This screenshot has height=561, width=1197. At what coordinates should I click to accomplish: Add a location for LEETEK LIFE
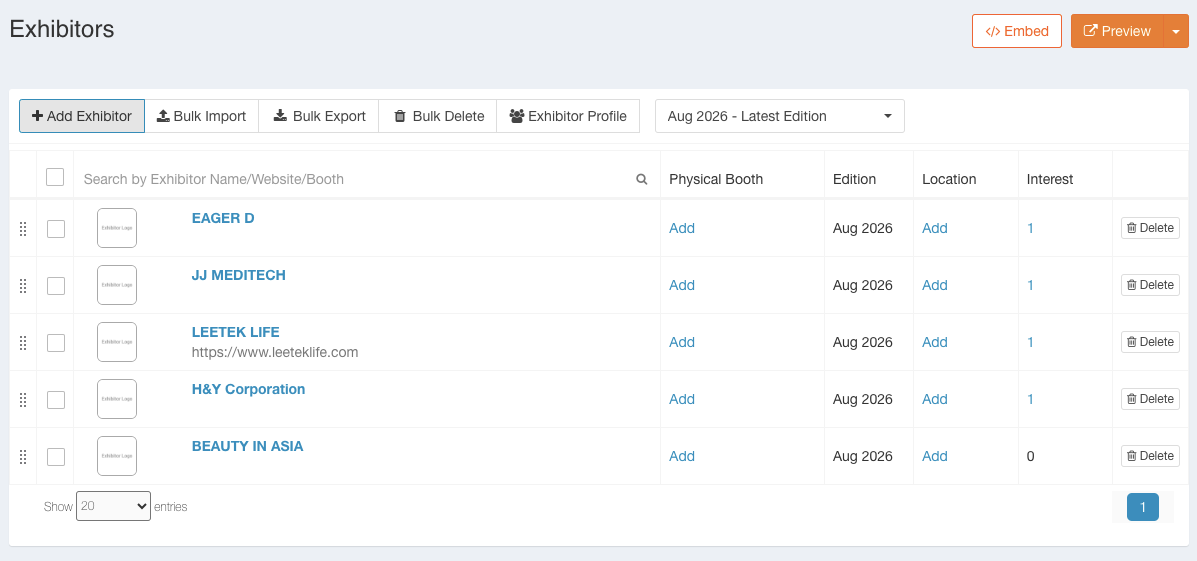tap(934, 343)
